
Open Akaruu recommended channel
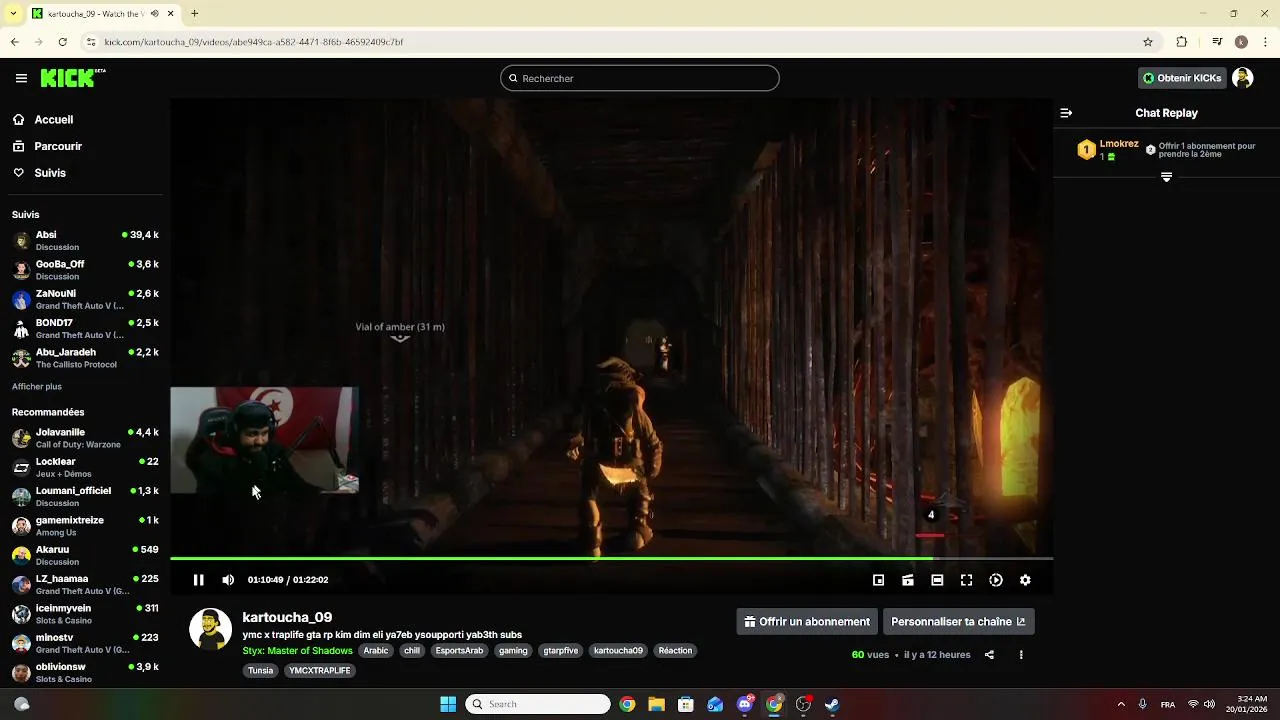pyautogui.click(x=85, y=555)
